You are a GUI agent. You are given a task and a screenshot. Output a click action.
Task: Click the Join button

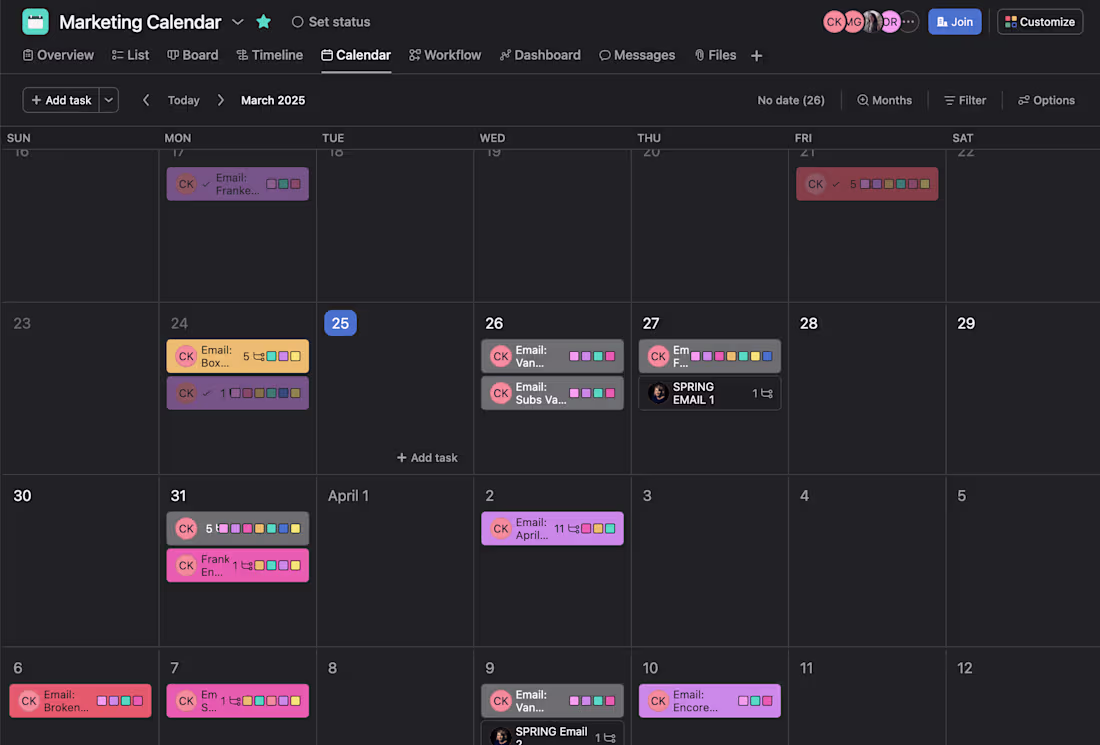click(955, 22)
